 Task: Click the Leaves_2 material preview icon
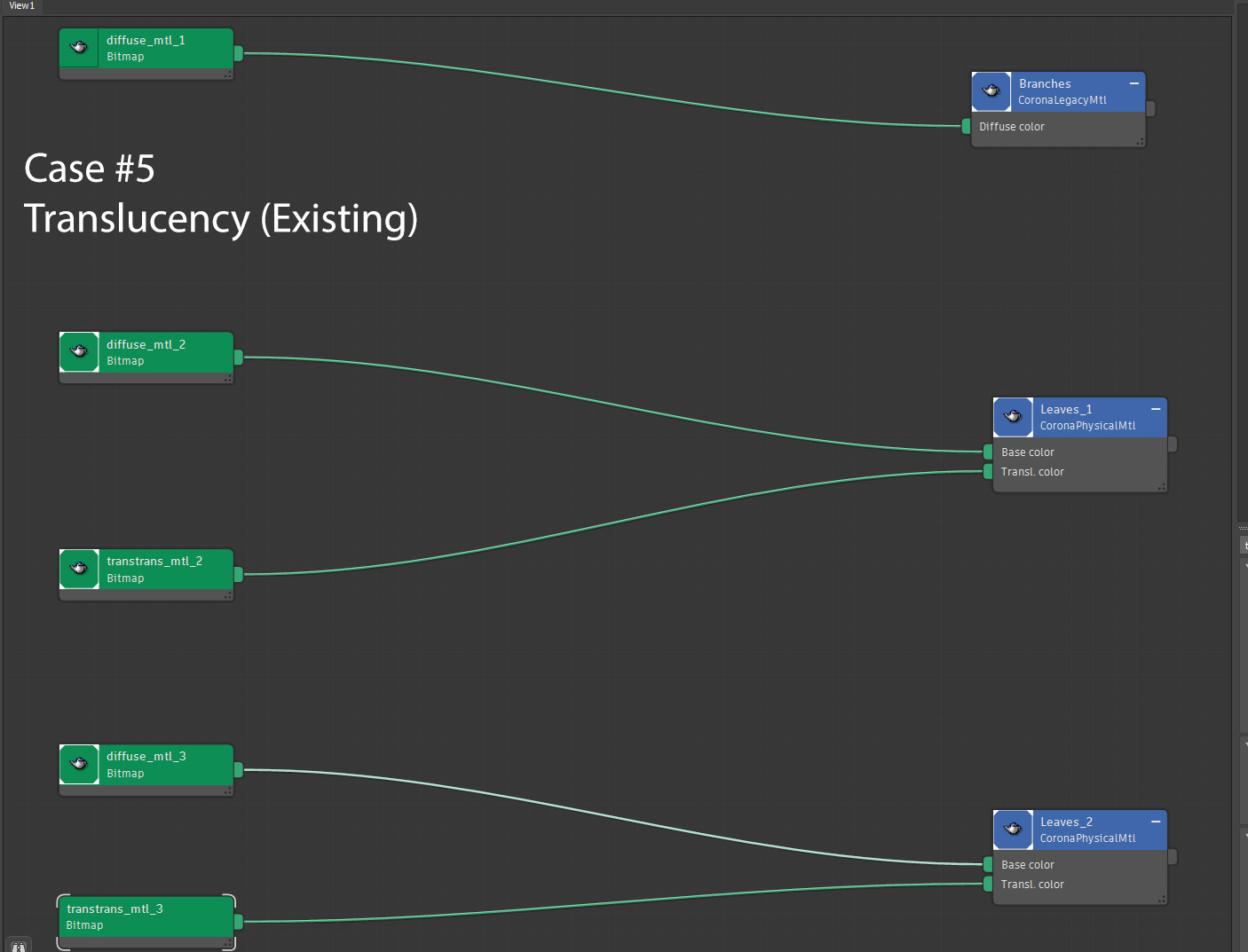pyautogui.click(x=1013, y=830)
